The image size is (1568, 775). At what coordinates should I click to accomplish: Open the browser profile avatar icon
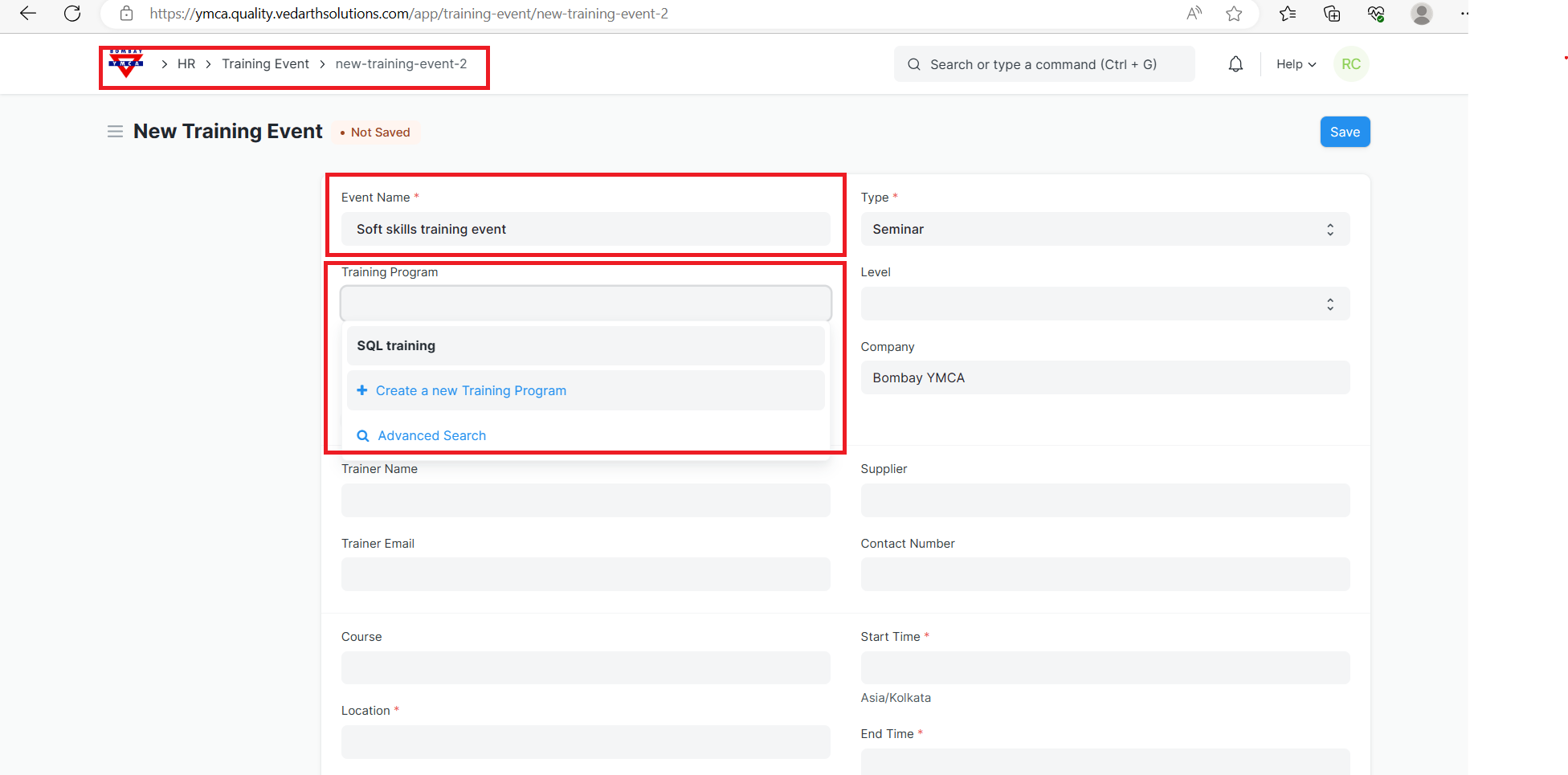pos(1421,14)
